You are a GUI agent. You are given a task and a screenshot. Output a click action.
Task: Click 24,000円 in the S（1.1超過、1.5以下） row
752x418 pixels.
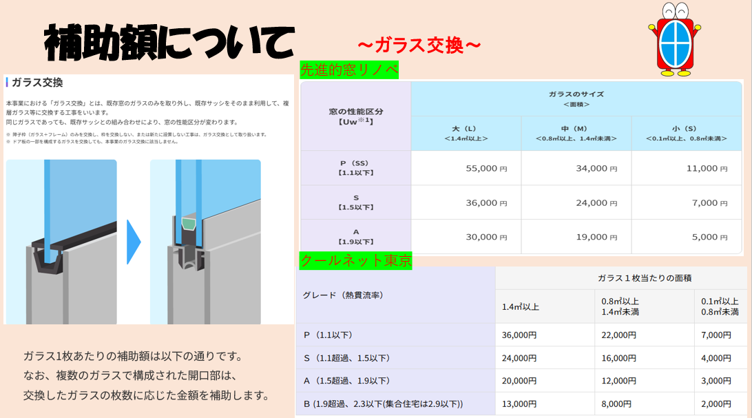click(545, 358)
